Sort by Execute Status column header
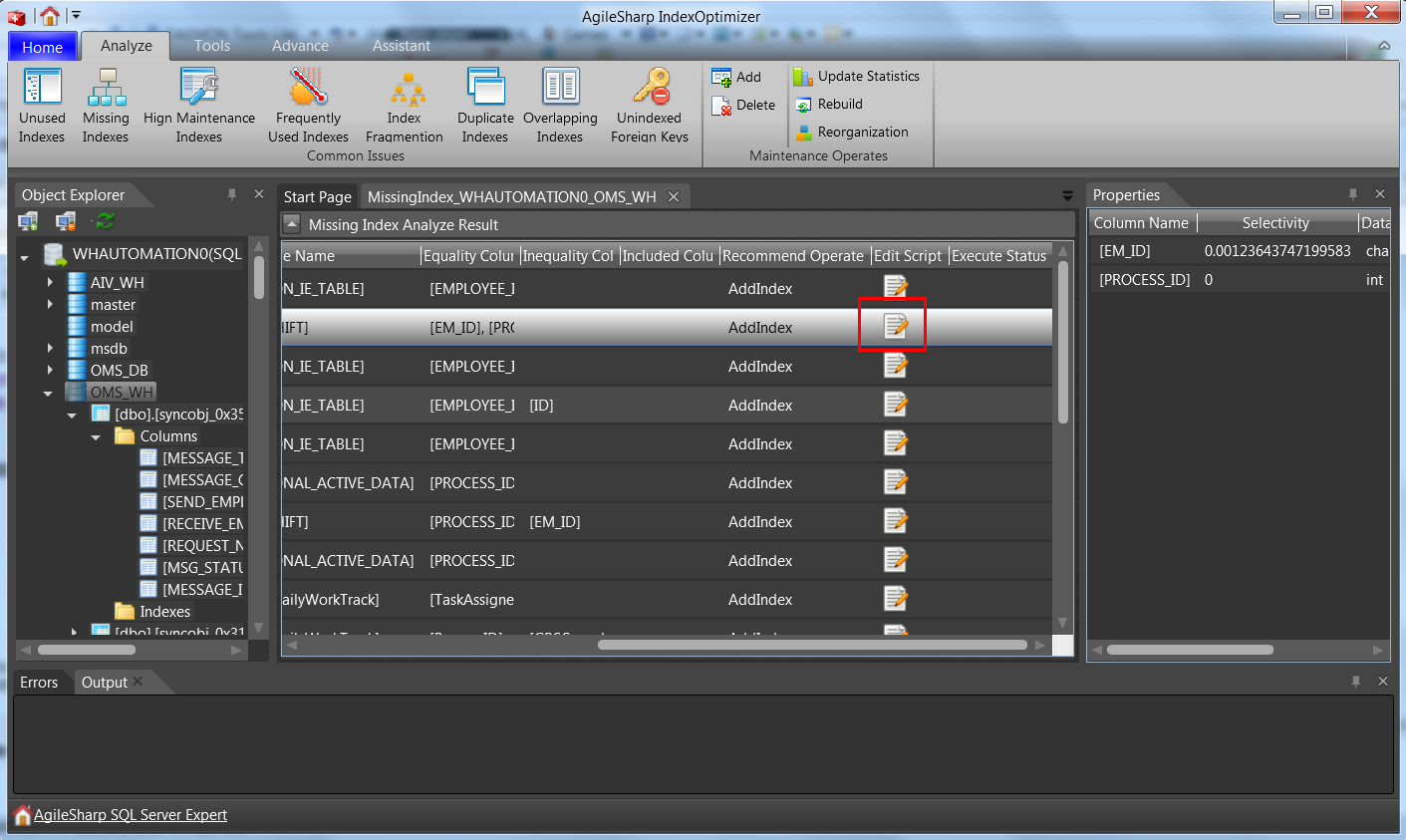Image resolution: width=1406 pixels, height=840 pixels. tap(998, 256)
